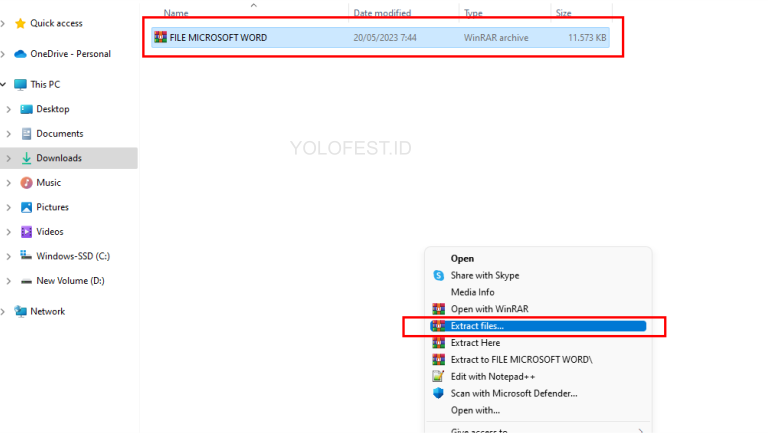Click WinRAR icon beside Extract to FILE MICROSOFT WORD
The image size is (768, 433).
pos(438,360)
